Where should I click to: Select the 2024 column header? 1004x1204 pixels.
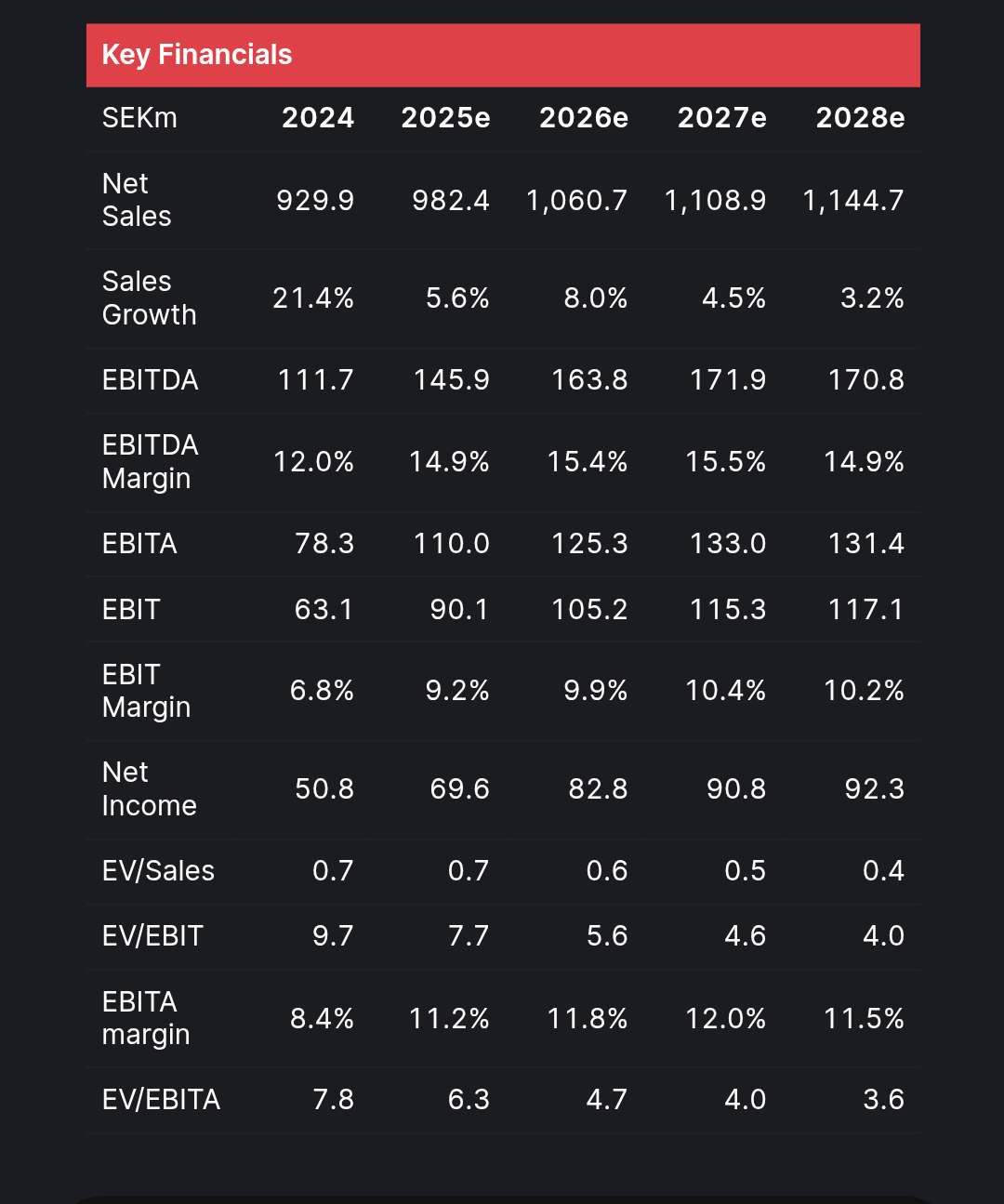[318, 118]
